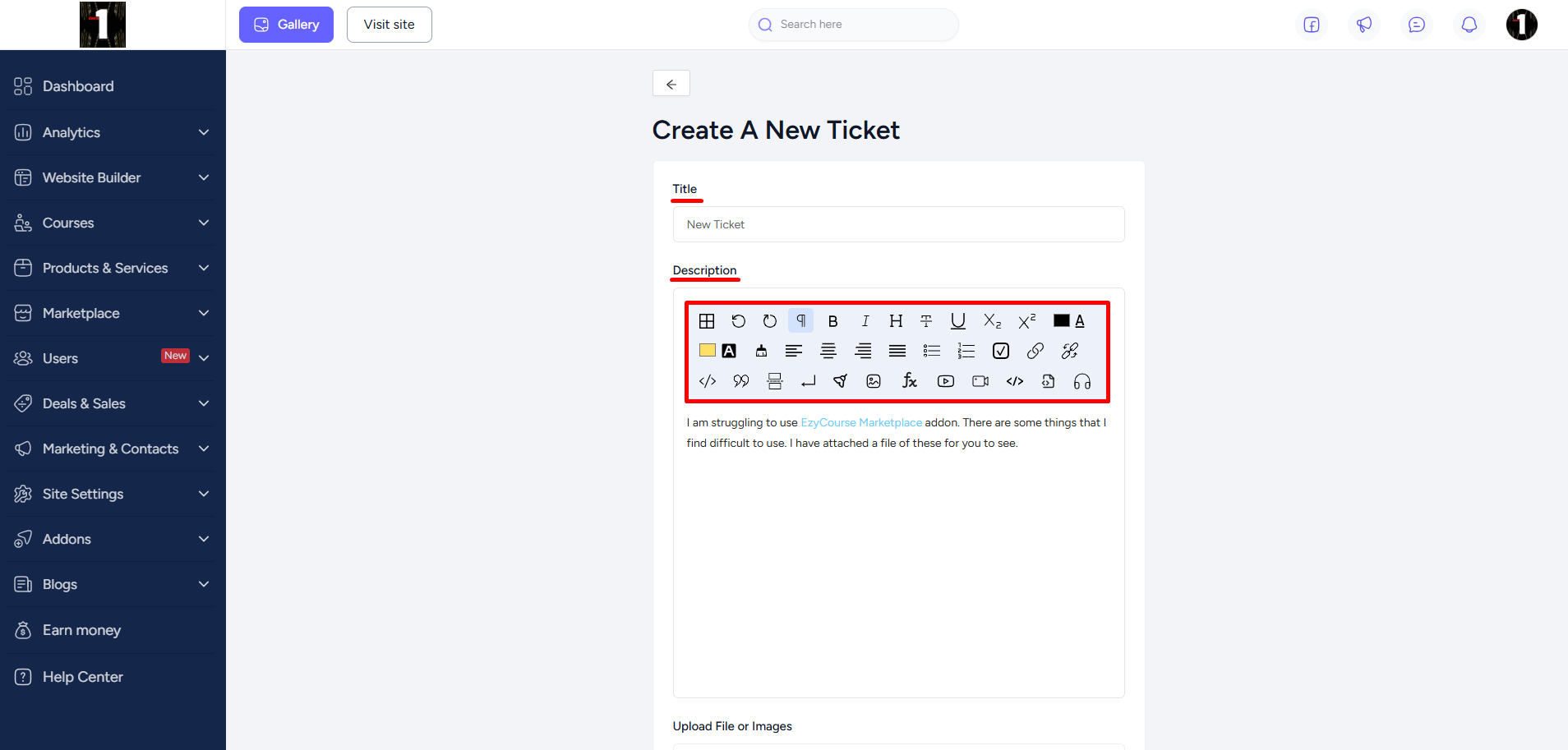Screen dimensions: 1568x750
Task: Insert a hard line break
Action: tap(808, 381)
